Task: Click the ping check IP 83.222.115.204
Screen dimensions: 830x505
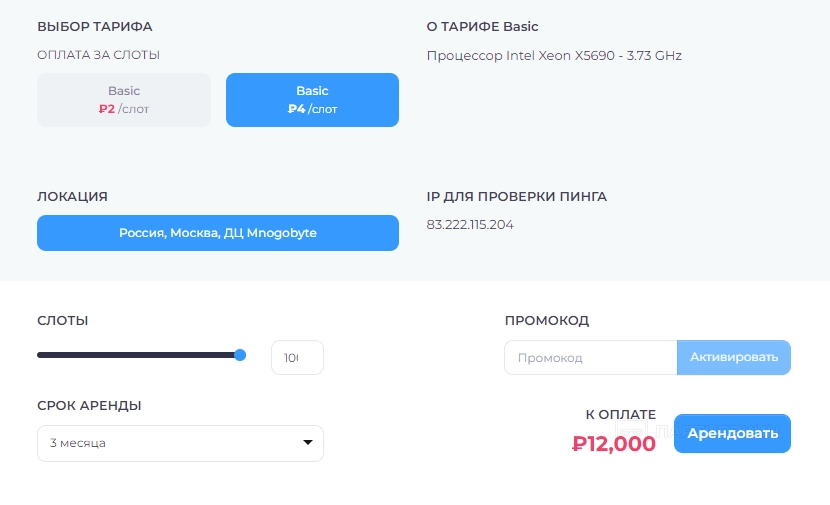Action: click(470, 225)
